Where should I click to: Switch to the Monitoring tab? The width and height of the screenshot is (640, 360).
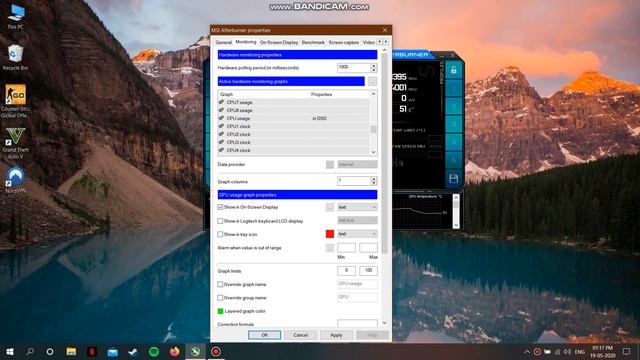[246, 42]
